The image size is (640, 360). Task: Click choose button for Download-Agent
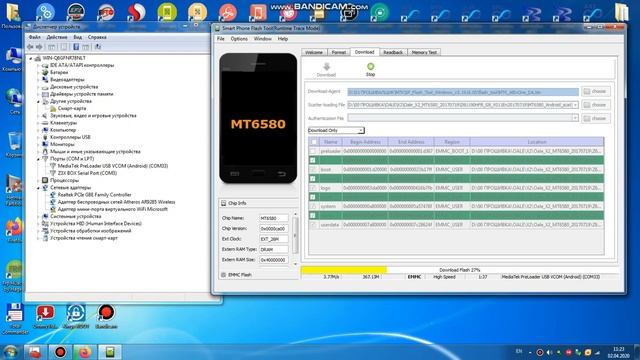[x=596, y=91]
